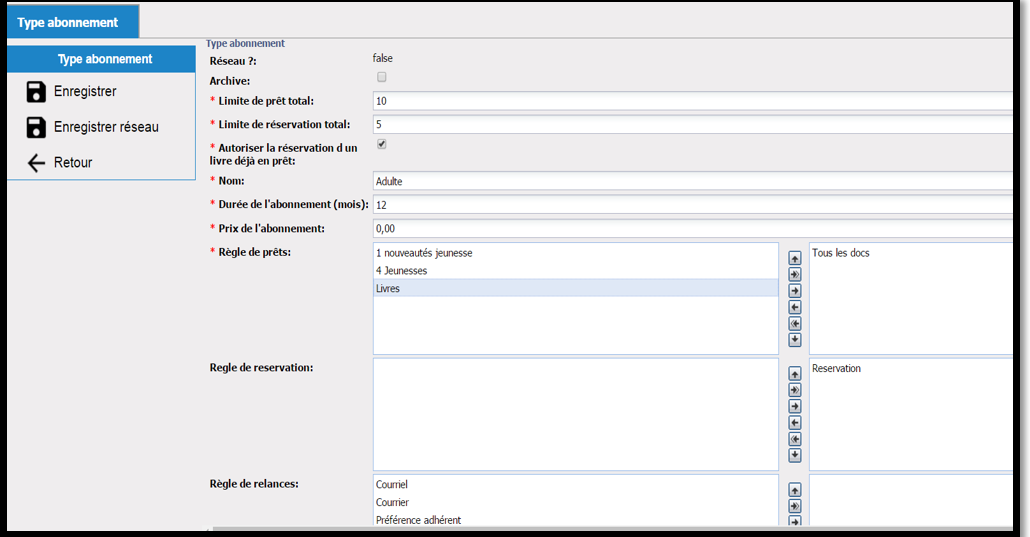This screenshot has height=537, width=1030.
Task: Switch to the Type abonnement top tab
Action: 72,22
